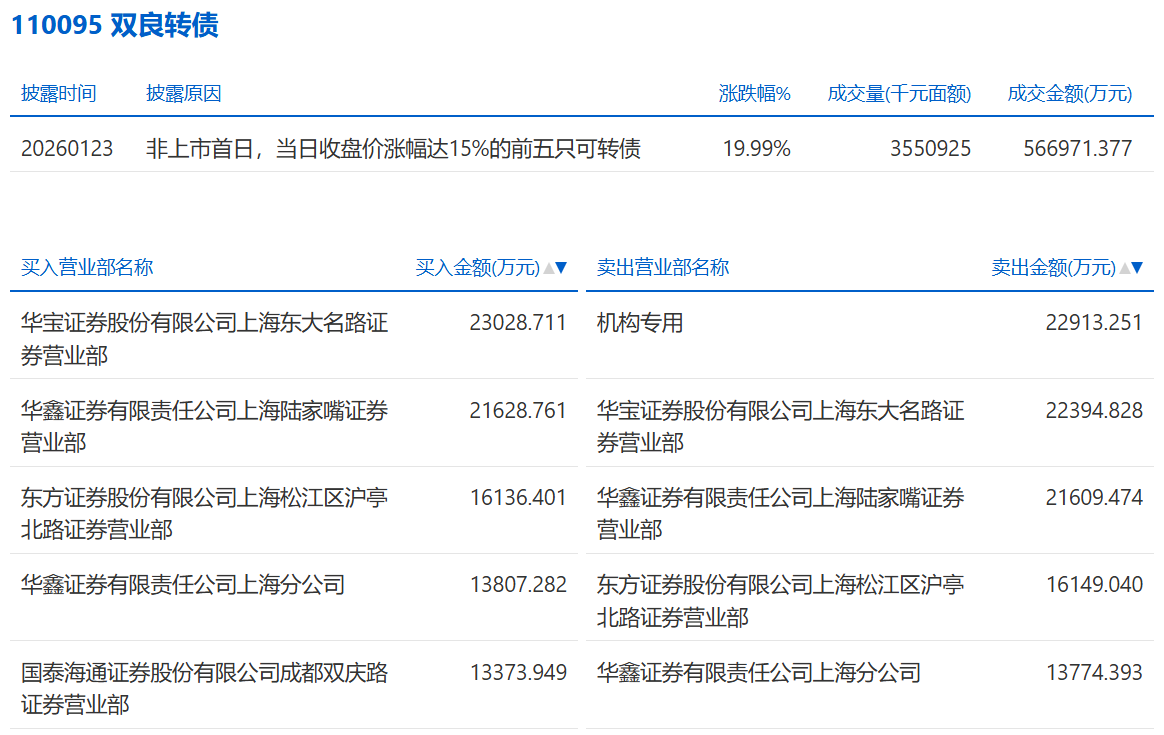Select buy amount 13373.949
The height and width of the screenshot is (735, 1164).
(518, 673)
